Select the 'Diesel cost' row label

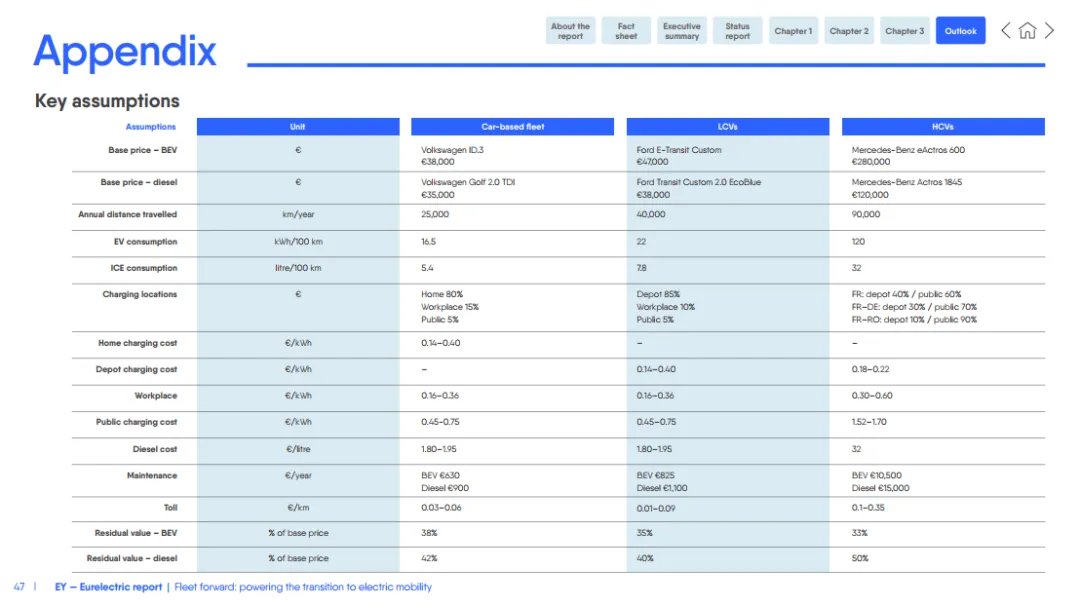[155, 449]
